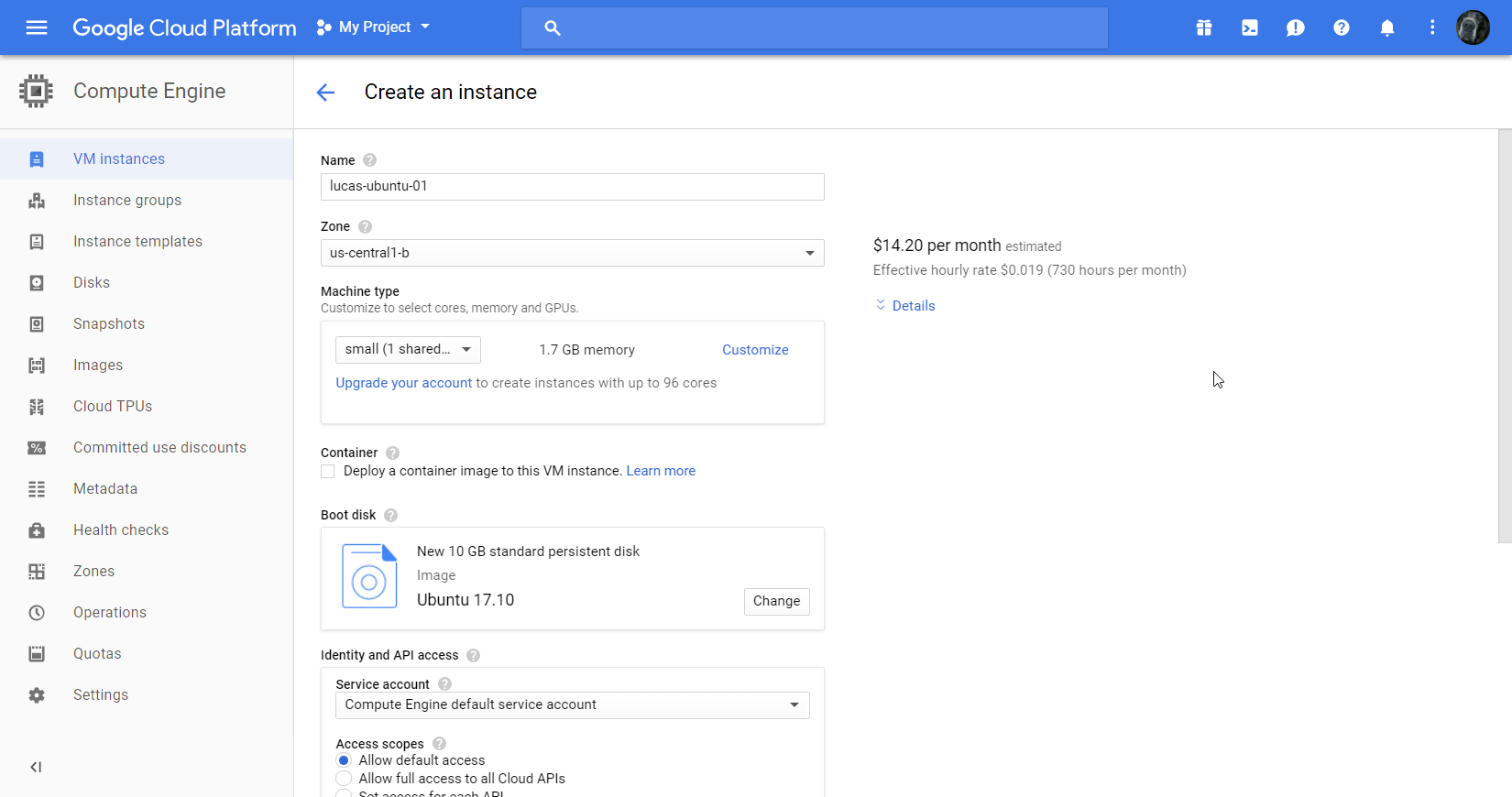Show help for the Zone field
This screenshot has height=797, width=1512.
pyautogui.click(x=365, y=226)
